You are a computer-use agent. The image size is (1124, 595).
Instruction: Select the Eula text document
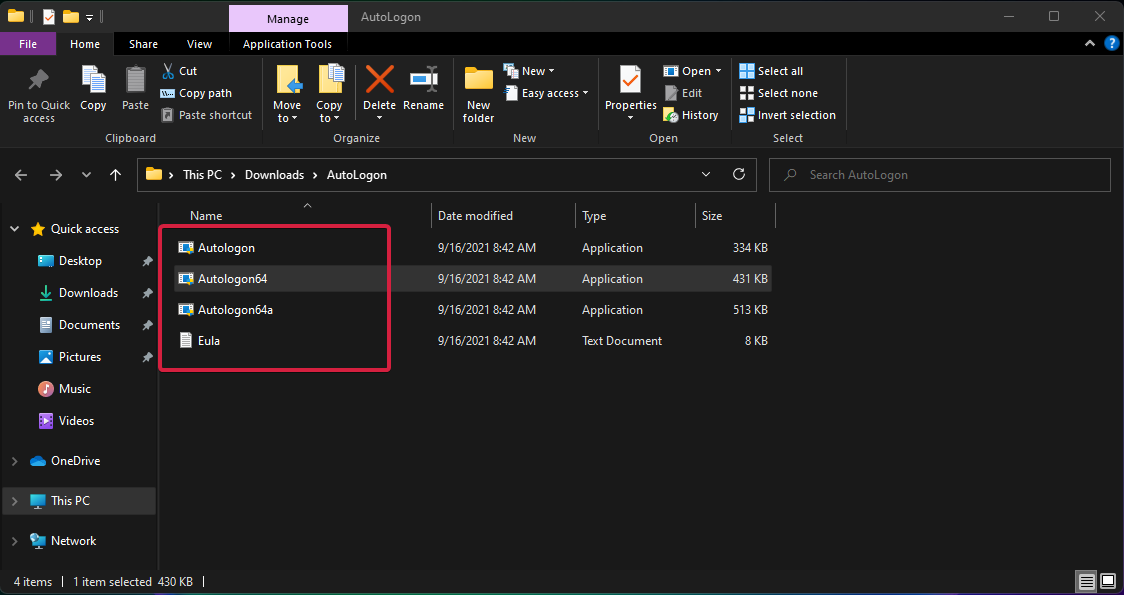(472, 341)
